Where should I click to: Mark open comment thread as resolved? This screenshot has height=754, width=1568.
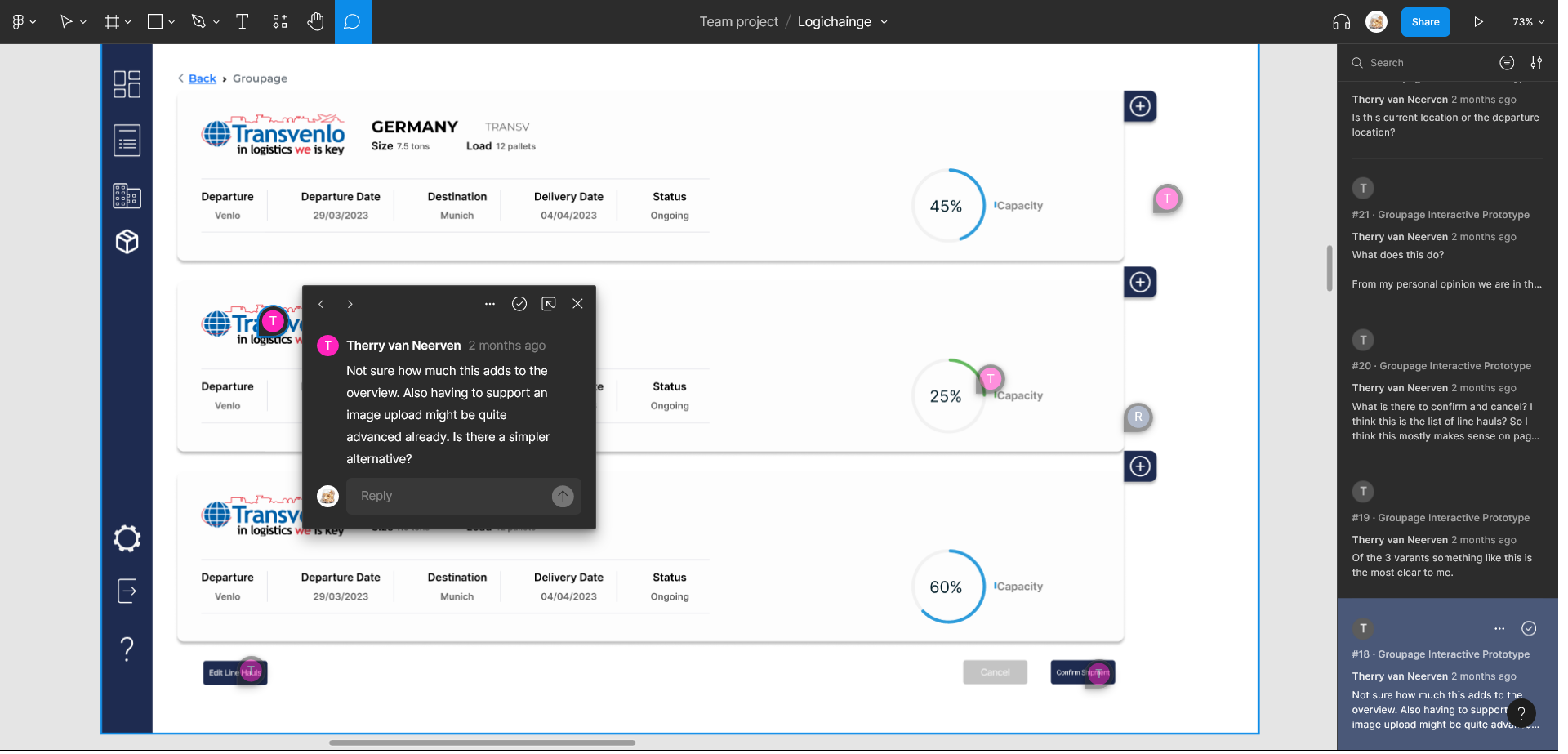(519, 304)
